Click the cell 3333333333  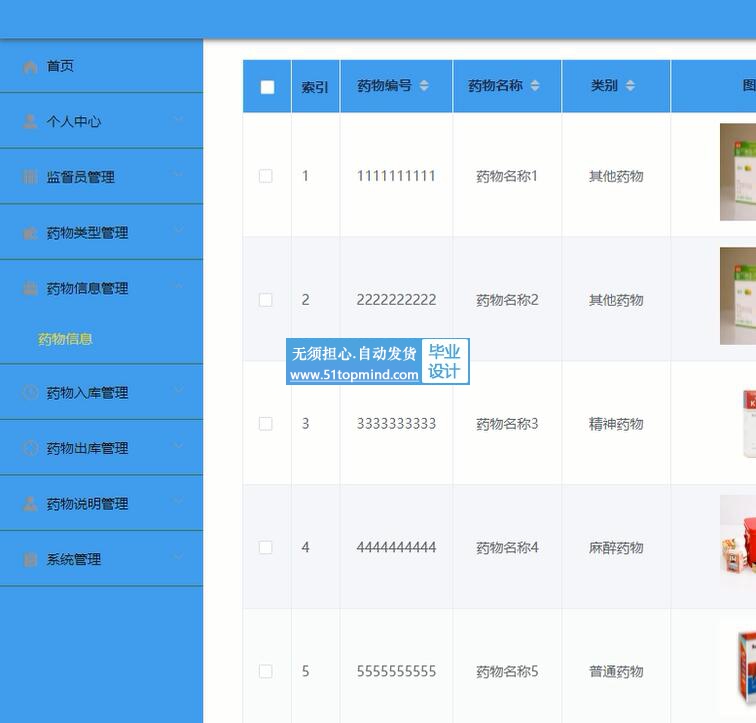point(396,424)
